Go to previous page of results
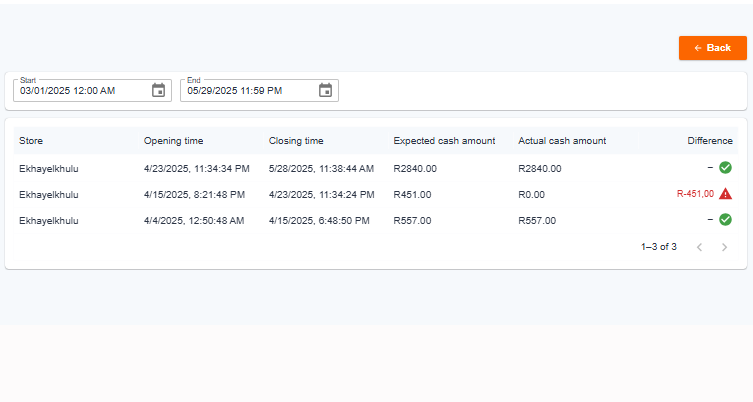The width and height of the screenshot is (753, 402). (700, 247)
